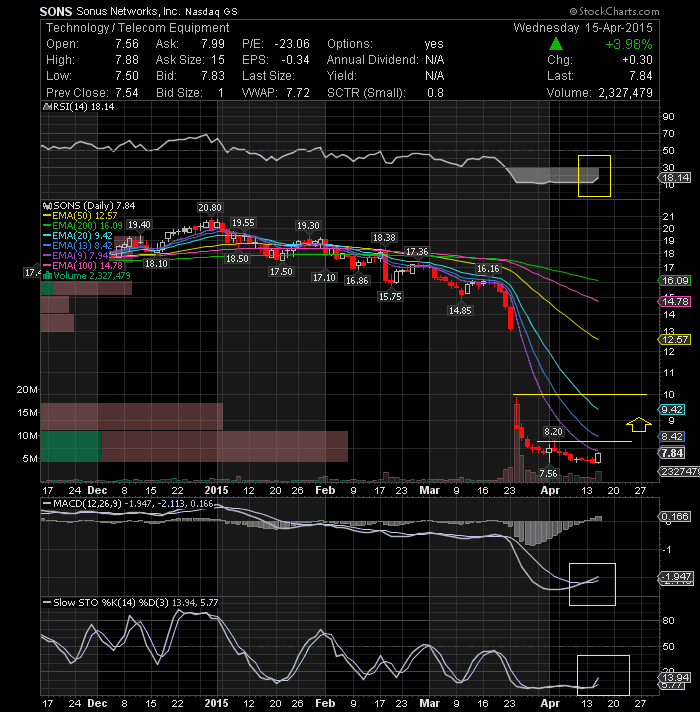This screenshot has height=712, width=700.
Task: Click the Apr label on upper date axis
Action: tap(550, 490)
